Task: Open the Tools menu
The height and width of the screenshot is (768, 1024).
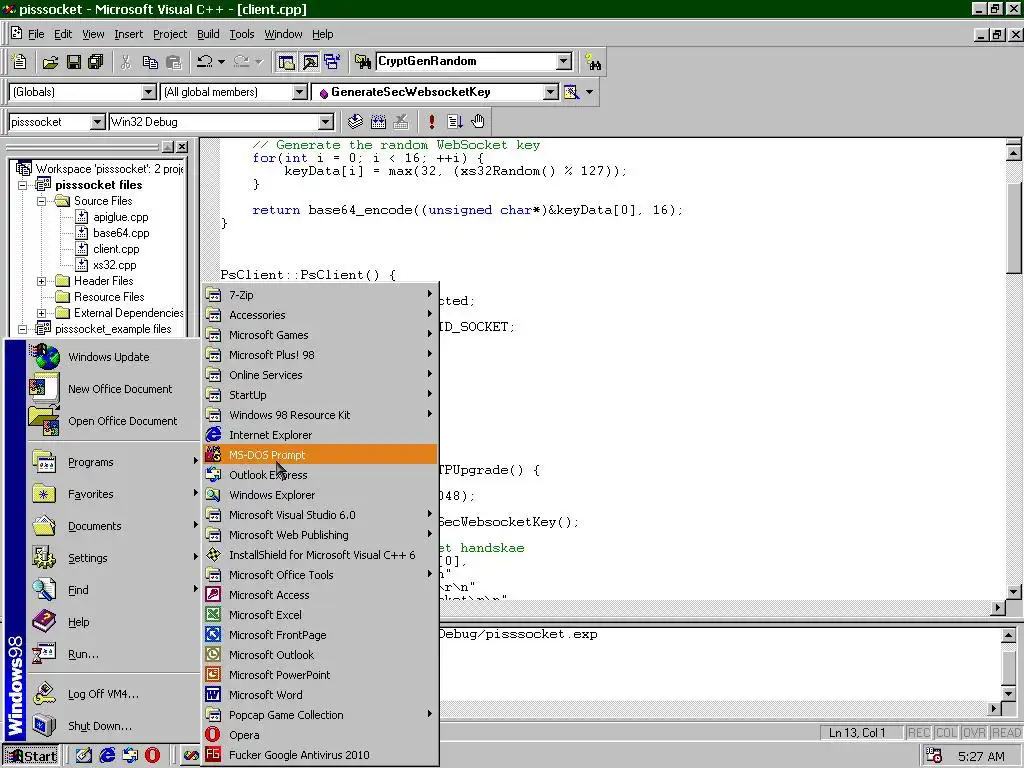Action: click(242, 34)
